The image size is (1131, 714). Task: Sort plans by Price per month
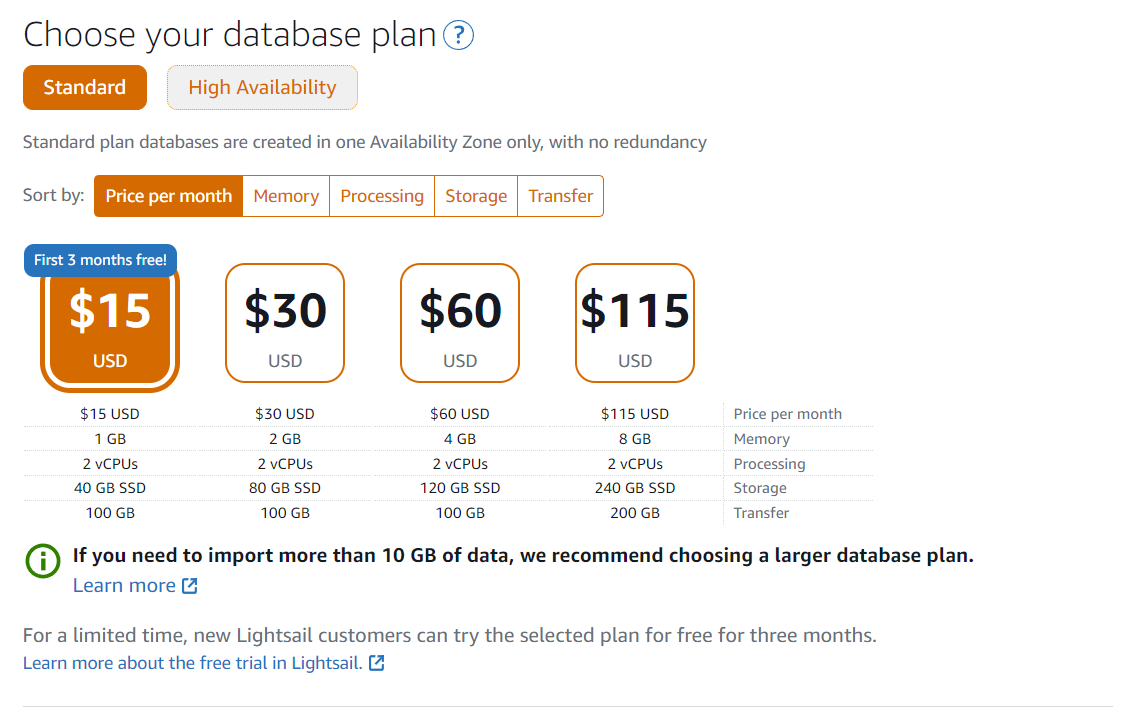coord(169,196)
